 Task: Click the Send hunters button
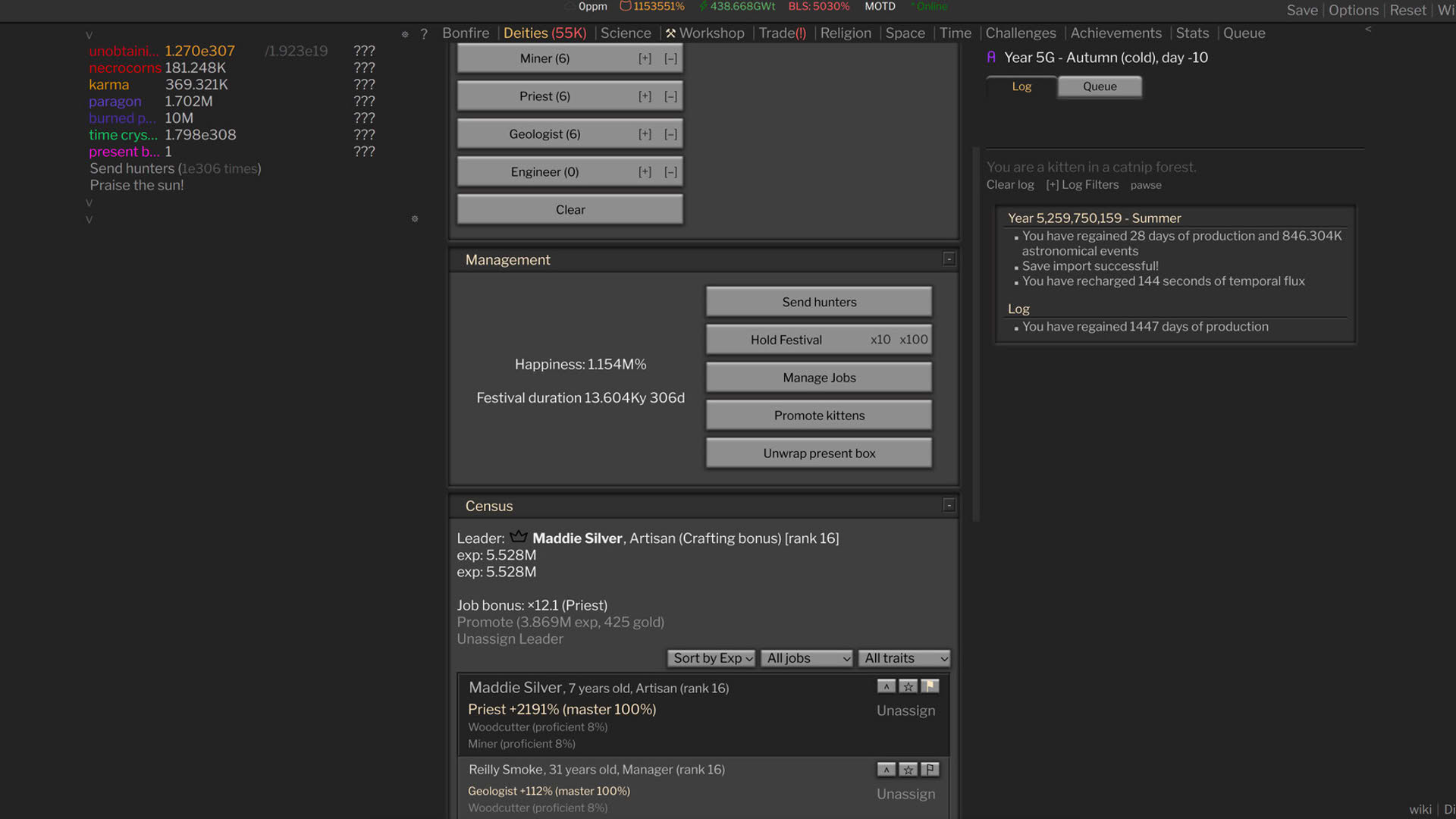coord(819,302)
